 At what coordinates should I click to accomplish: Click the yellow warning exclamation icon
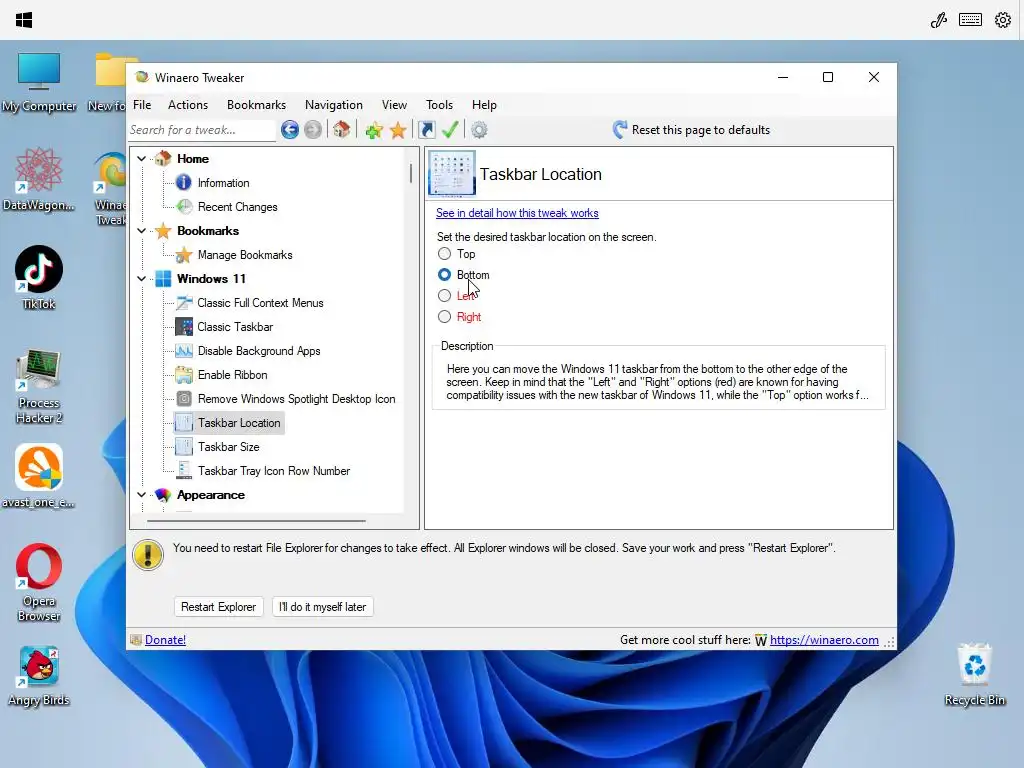(148, 555)
